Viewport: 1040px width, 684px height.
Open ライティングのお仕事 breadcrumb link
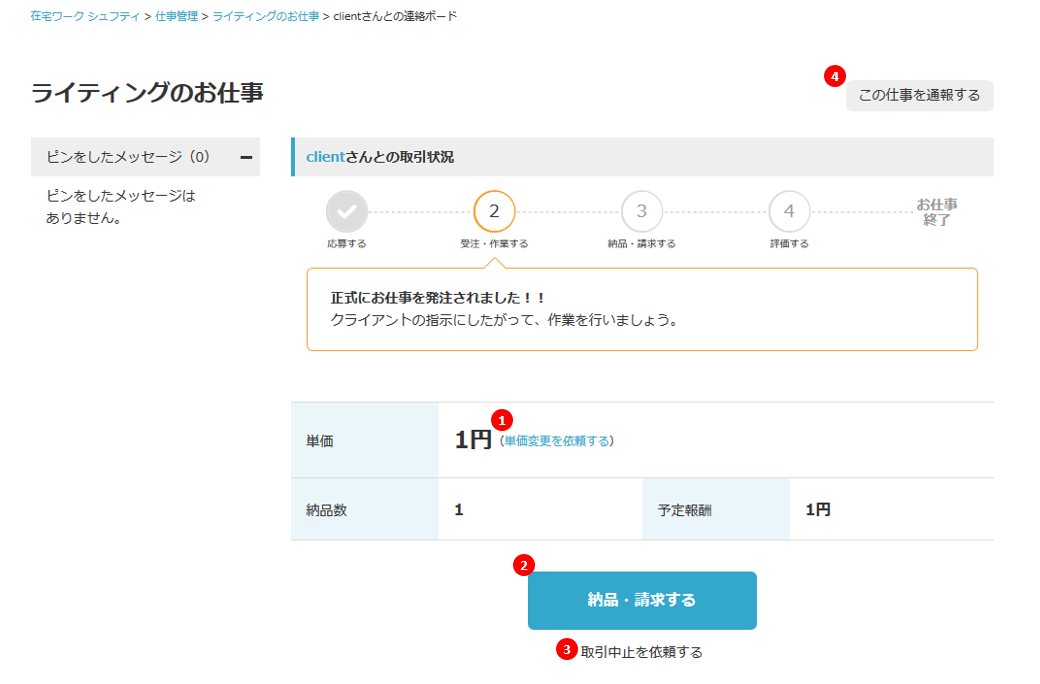[x=265, y=16]
